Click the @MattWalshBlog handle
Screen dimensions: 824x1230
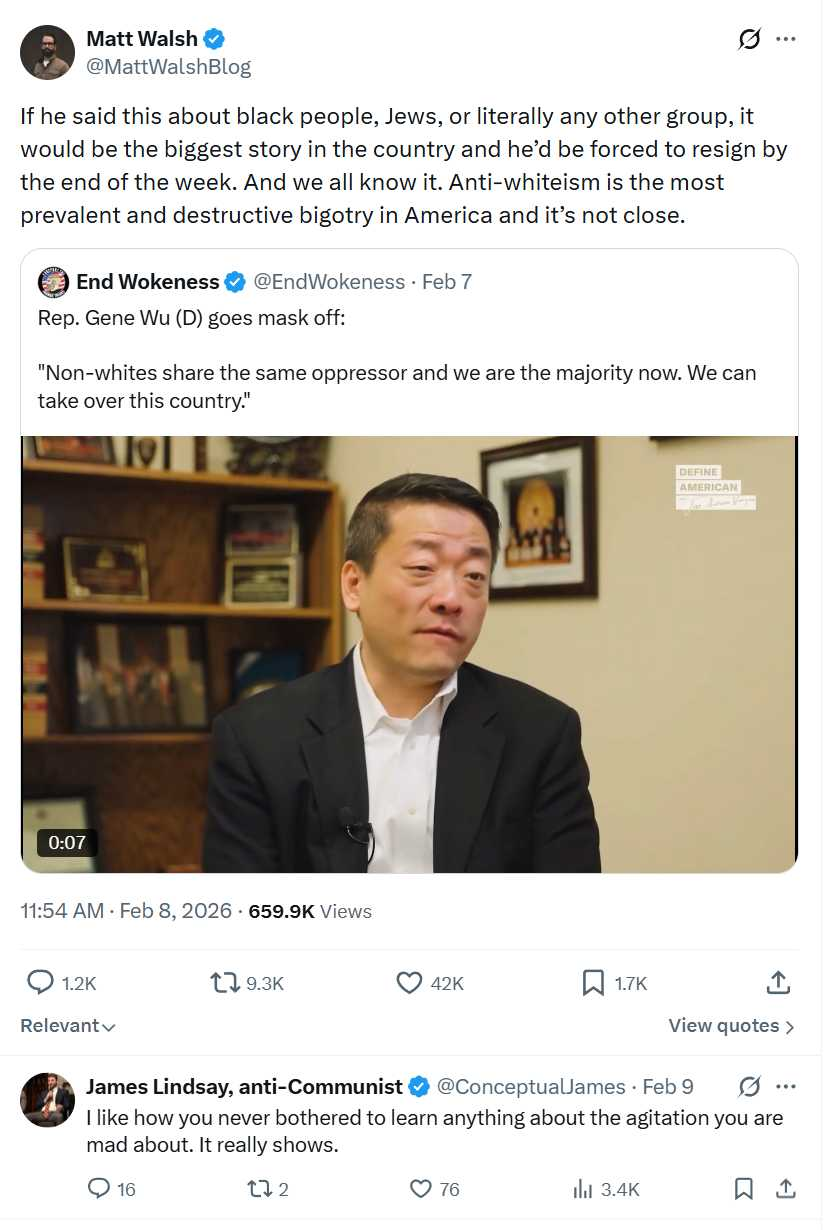coord(168,67)
